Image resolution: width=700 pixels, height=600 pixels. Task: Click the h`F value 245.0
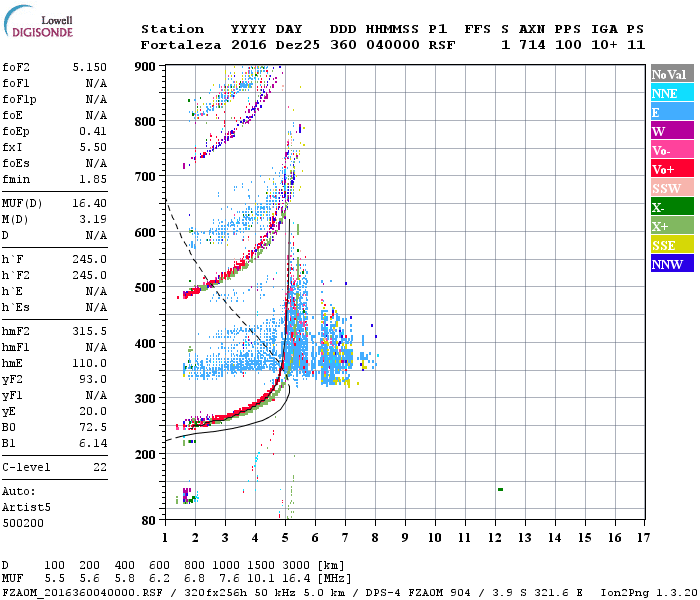pyautogui.click(x=90, y=259)
